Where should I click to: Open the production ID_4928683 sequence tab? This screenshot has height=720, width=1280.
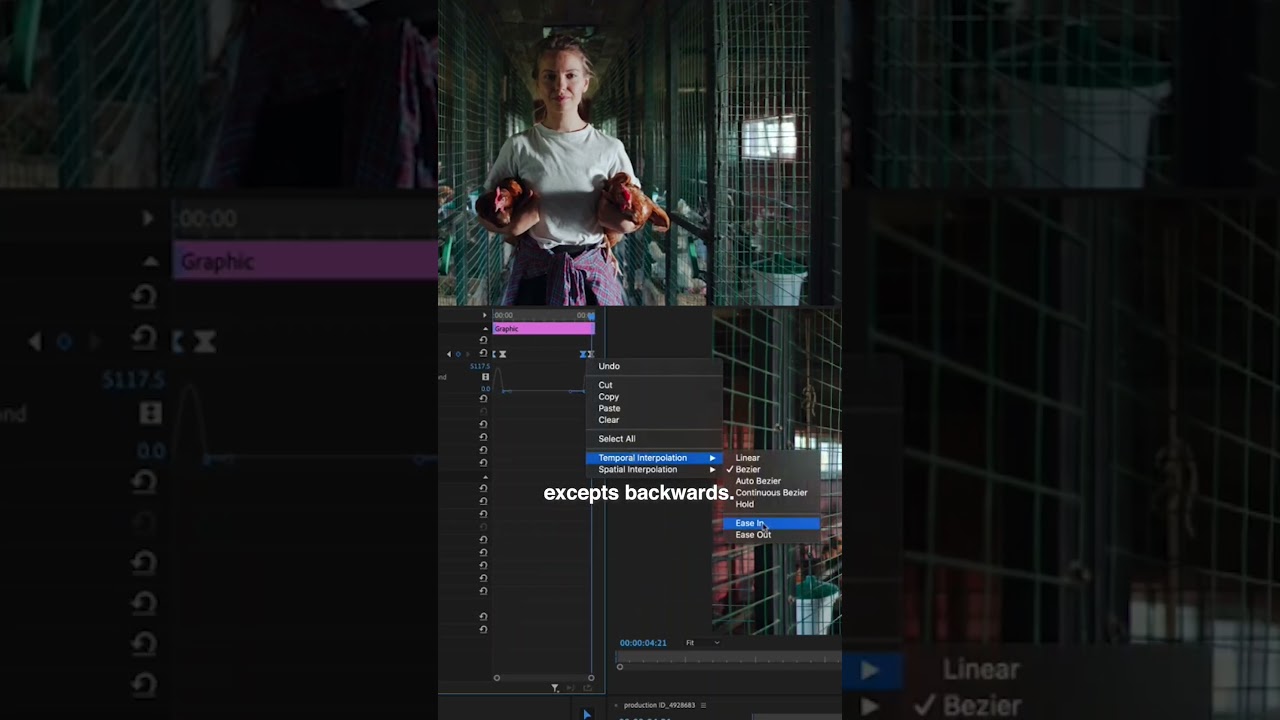(658, 705)
